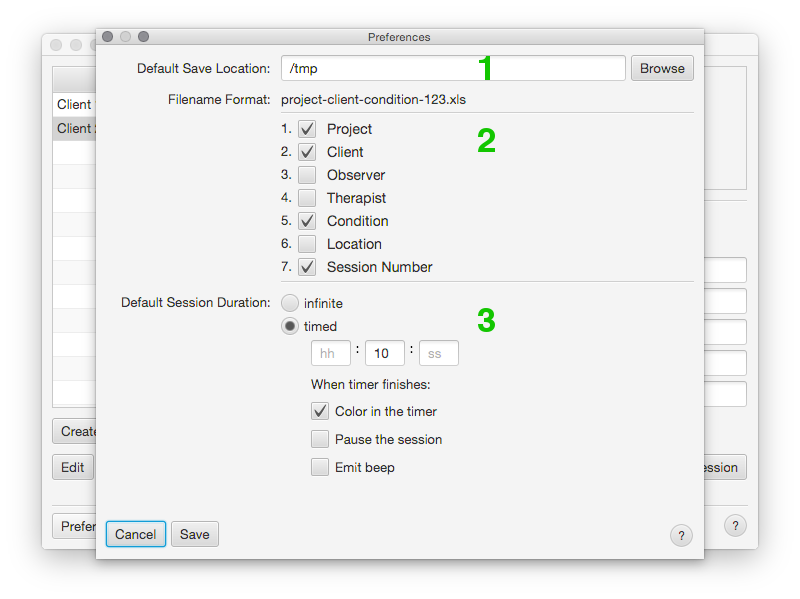
Task: Uncheck the Project filename checkbox
Action: pyautogui.click(x=307, y=129)
